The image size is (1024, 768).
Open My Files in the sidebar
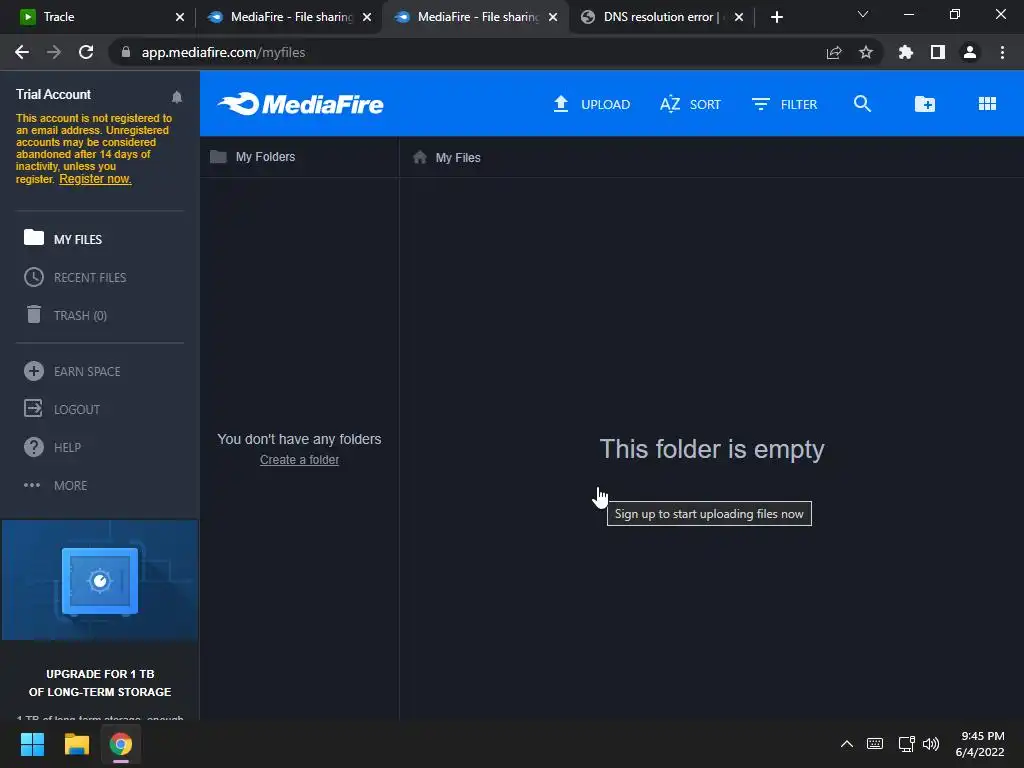pyautogui.click(x=63, y=239)
